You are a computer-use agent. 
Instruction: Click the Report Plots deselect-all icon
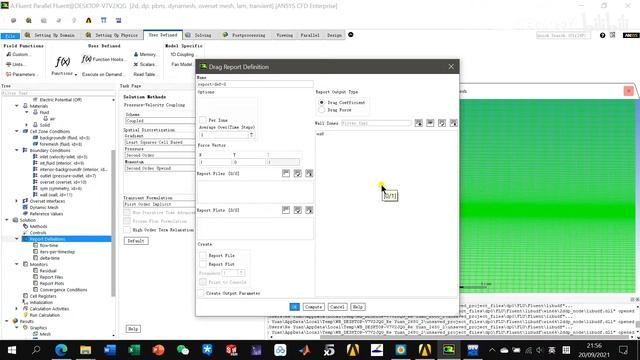(309, 210)
